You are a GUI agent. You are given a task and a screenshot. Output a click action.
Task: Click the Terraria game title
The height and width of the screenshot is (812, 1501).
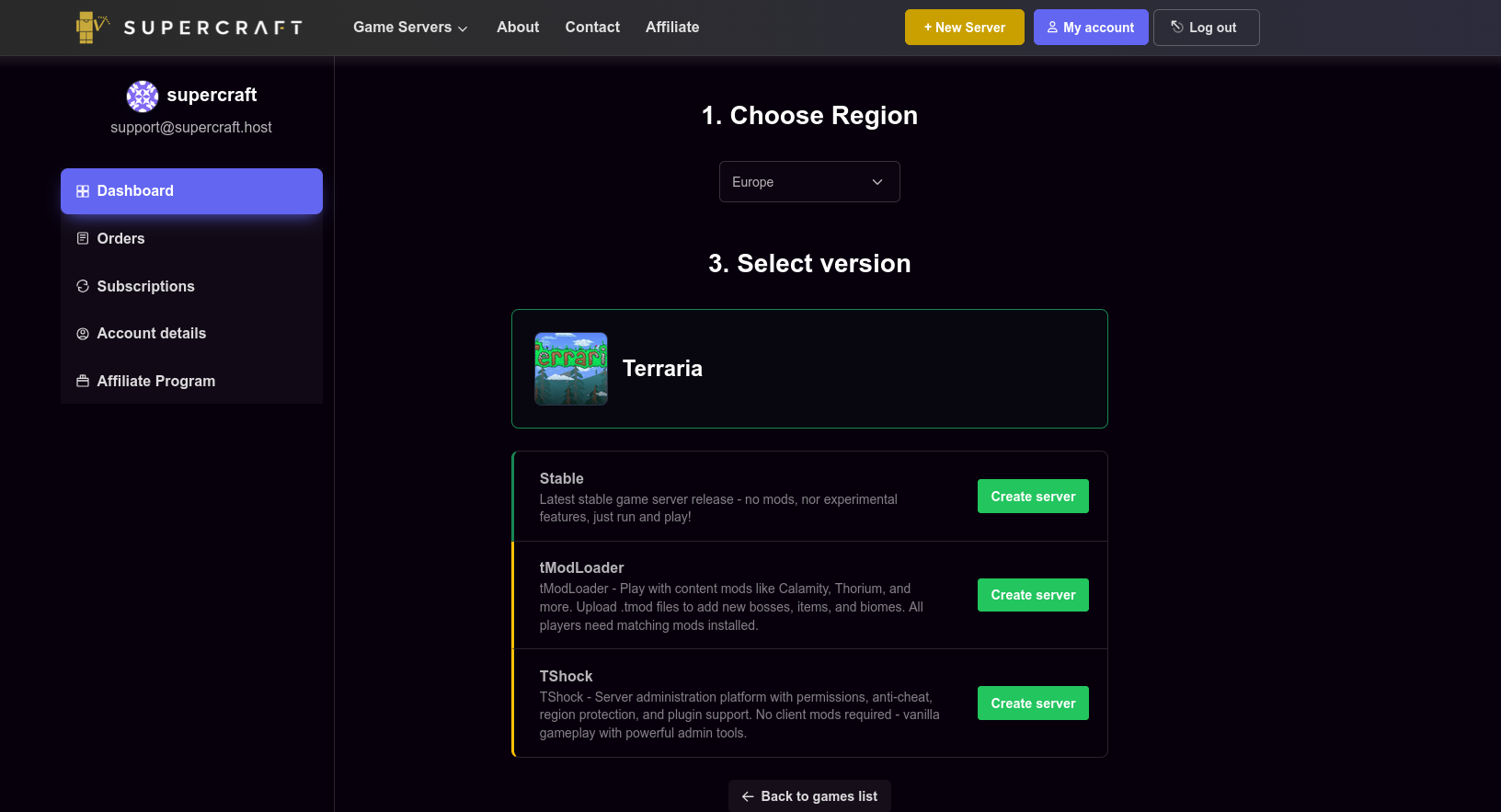662,369
